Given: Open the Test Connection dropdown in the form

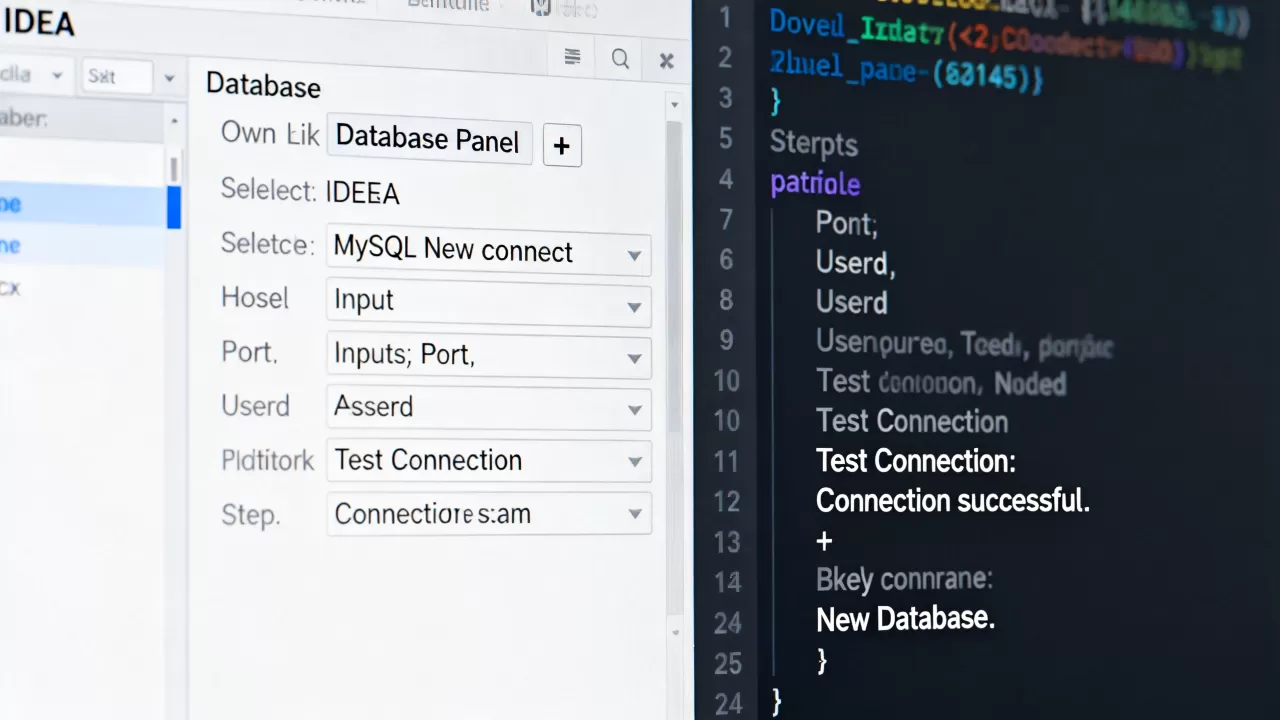Looking at the screenshot, I should pos(489,461).
